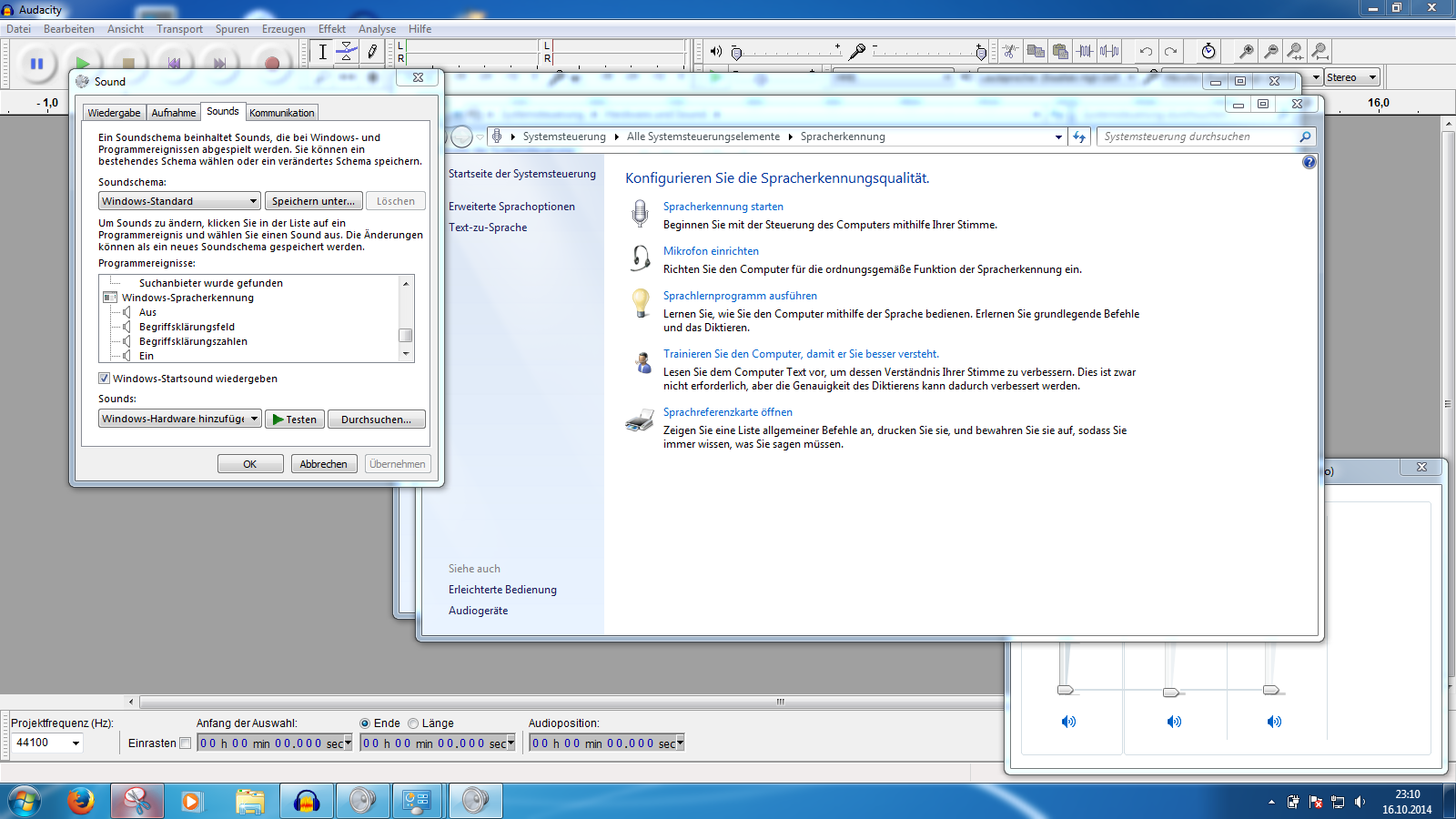
Task: Open the Text-zu-Sprache link in the sidebar
Action: coord(488,227)
